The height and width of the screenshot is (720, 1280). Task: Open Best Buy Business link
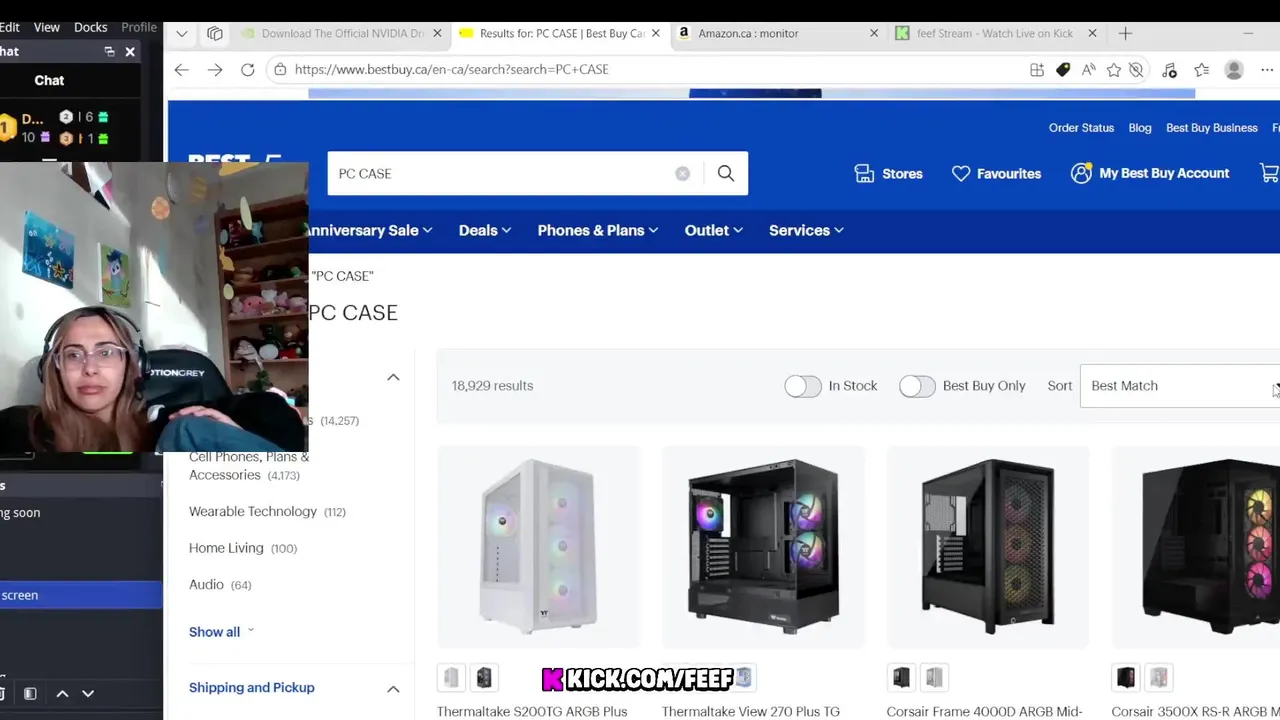(1211, 128)
